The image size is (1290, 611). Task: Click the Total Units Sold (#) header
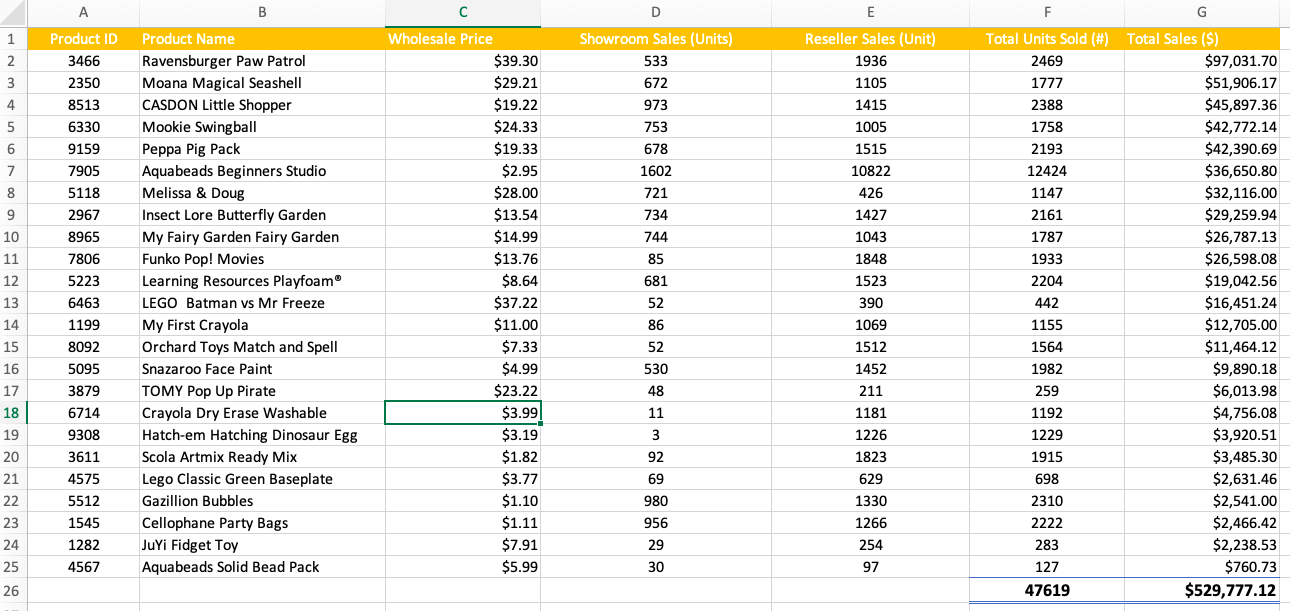pos(1047,39)
